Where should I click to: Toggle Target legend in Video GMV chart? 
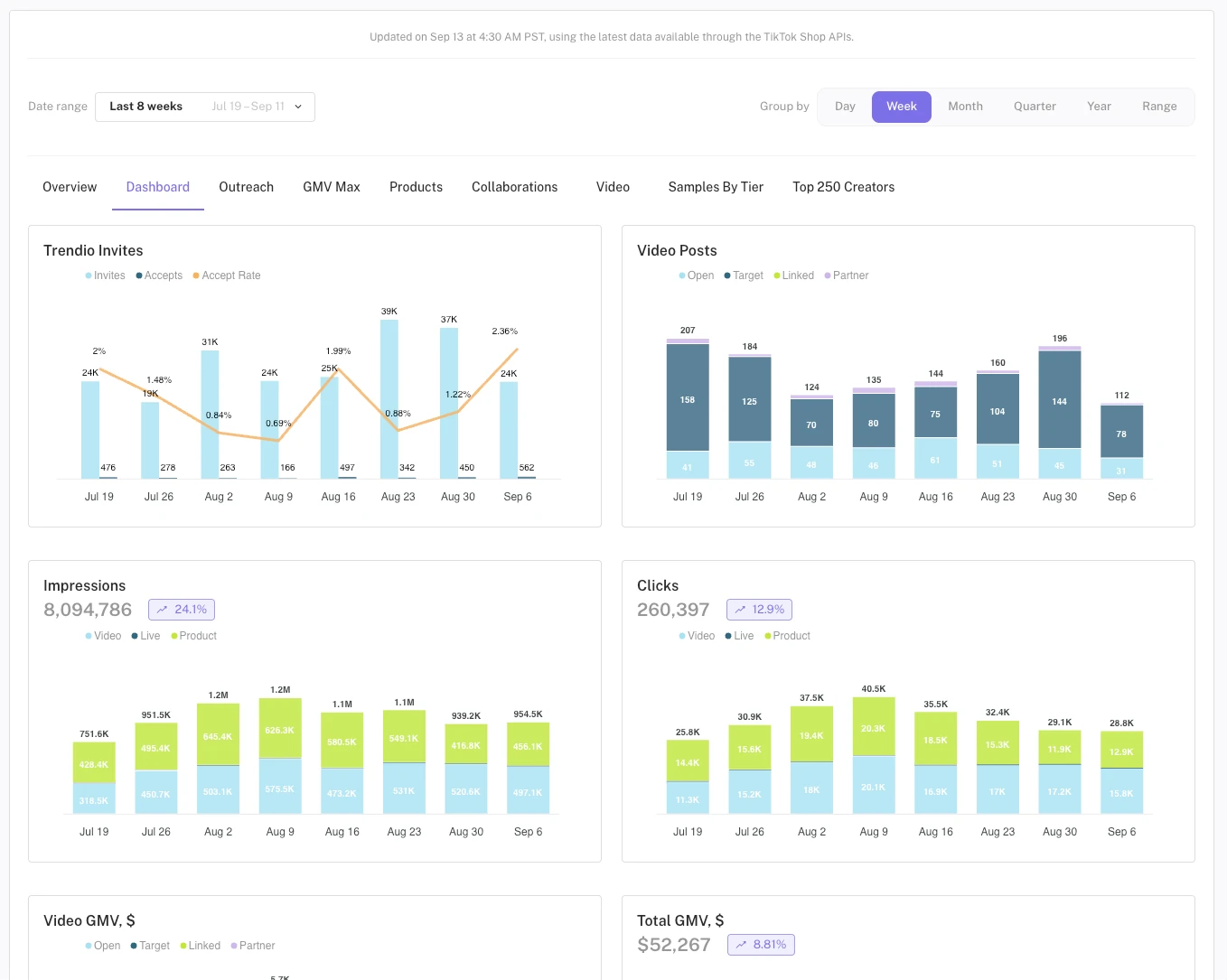pos(150,946)
